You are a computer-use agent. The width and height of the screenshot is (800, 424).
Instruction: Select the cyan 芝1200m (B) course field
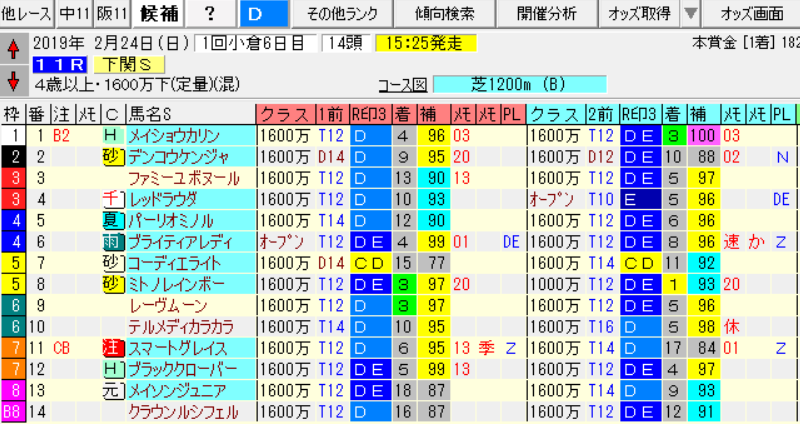519,84
